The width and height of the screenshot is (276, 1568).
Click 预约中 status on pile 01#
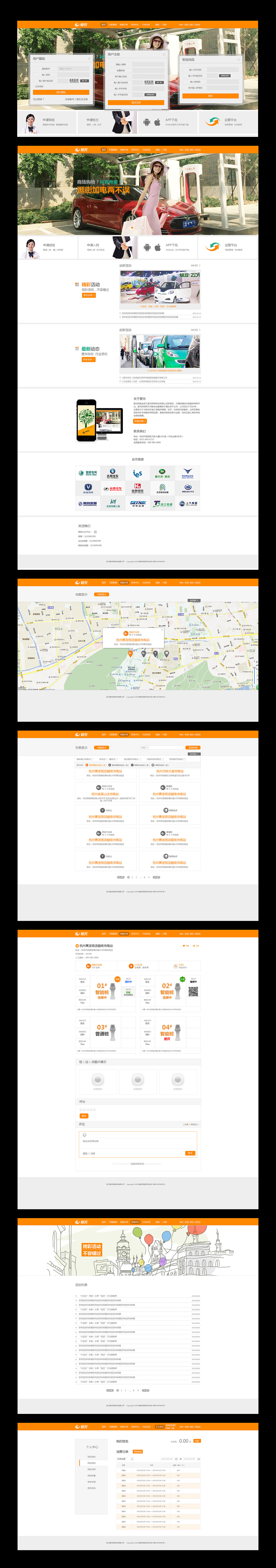(x=128, y=982)
